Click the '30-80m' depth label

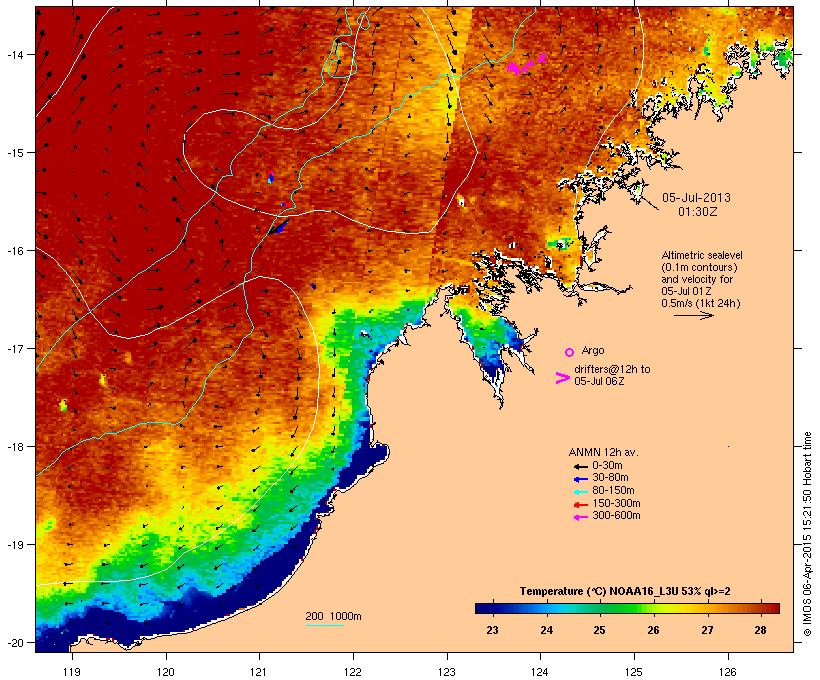tap(610, 478)
